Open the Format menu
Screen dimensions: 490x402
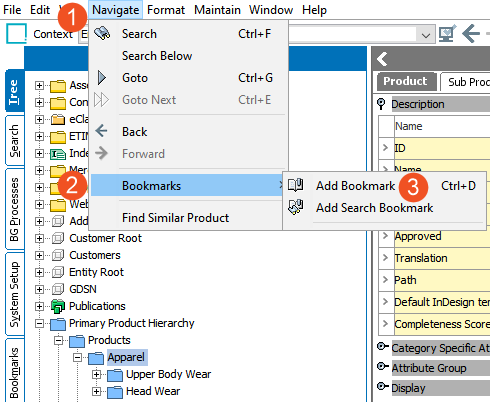coord(166,10)
